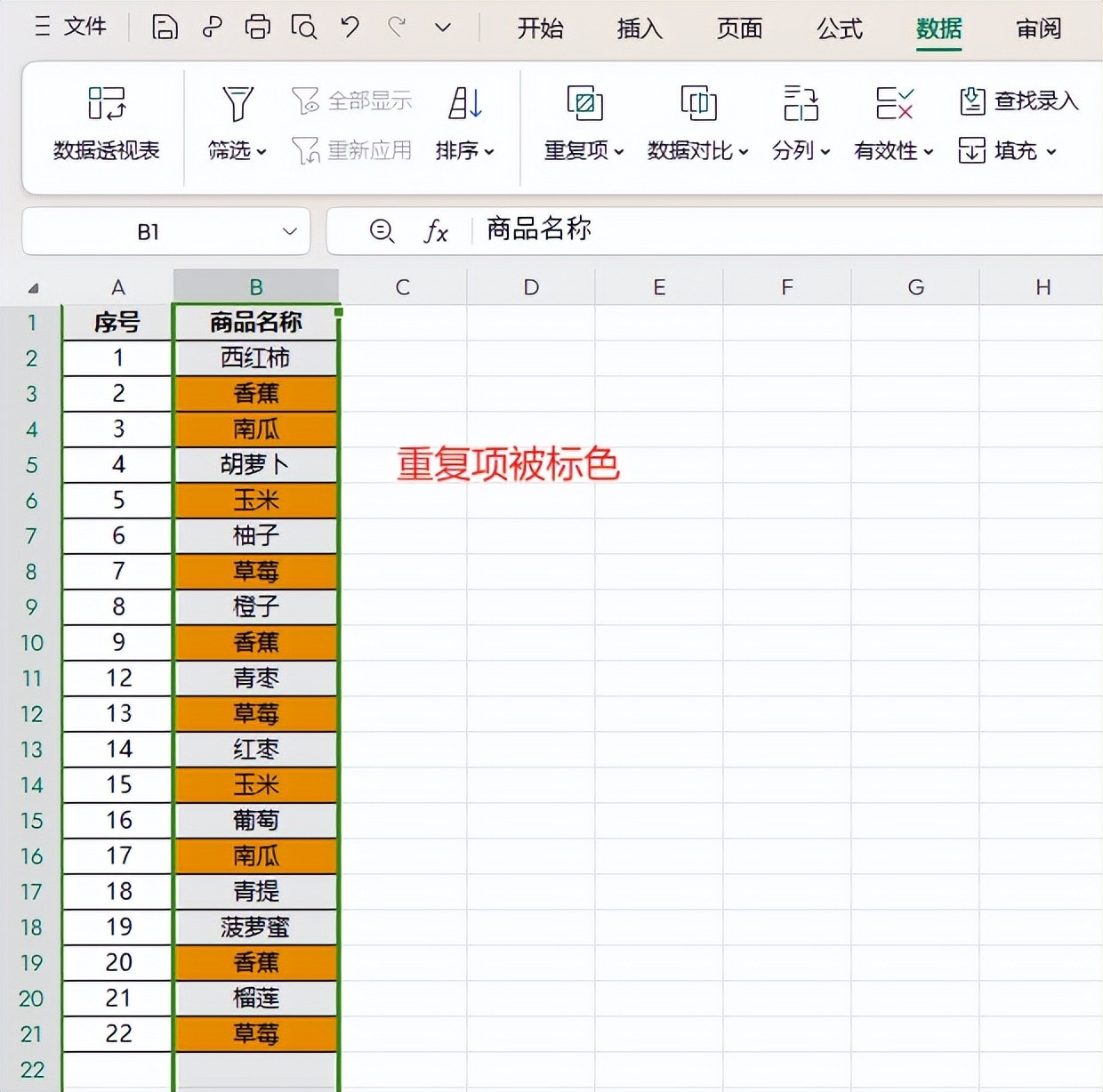1103x1092 pixels.
Task: Click the 分列 text-to-columns button
Action: click(x=801, y=124)
